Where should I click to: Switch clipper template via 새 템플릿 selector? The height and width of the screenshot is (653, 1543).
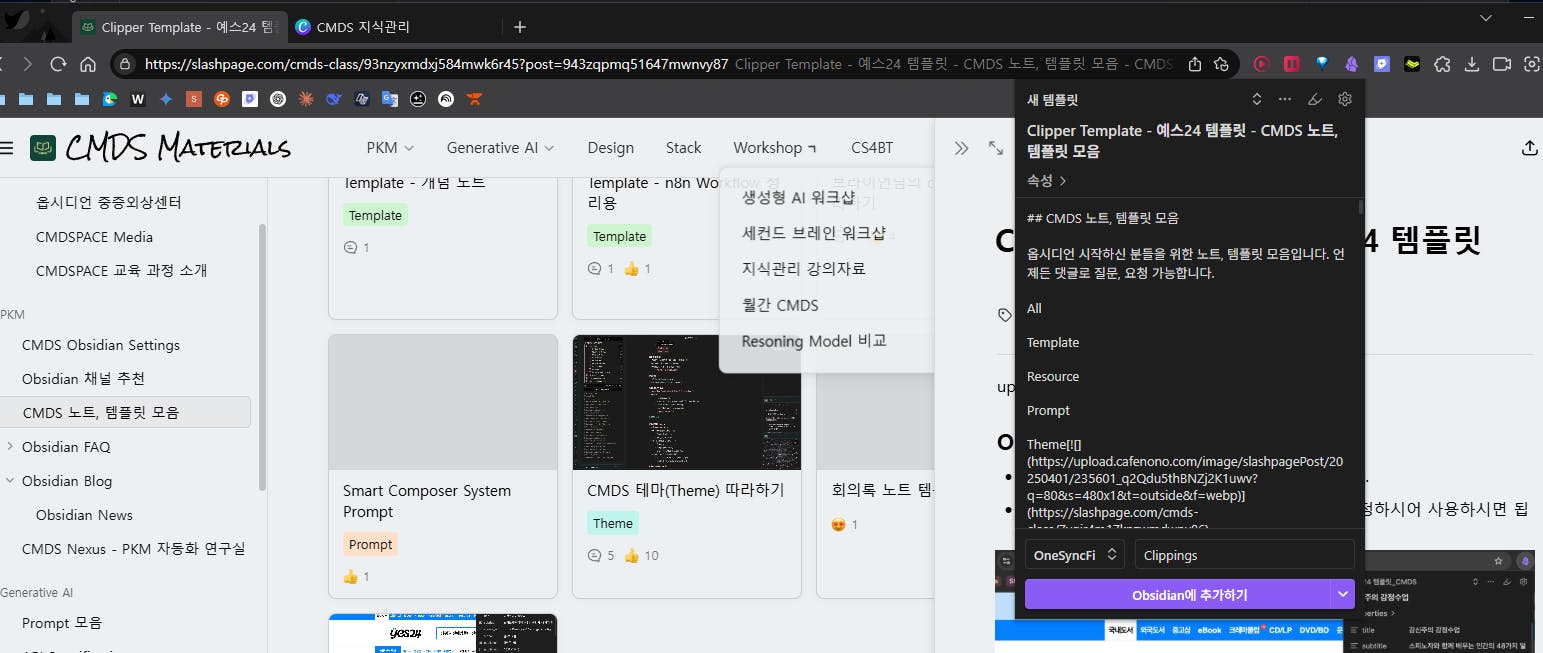pyautogui.click(x=1257, y=99)
